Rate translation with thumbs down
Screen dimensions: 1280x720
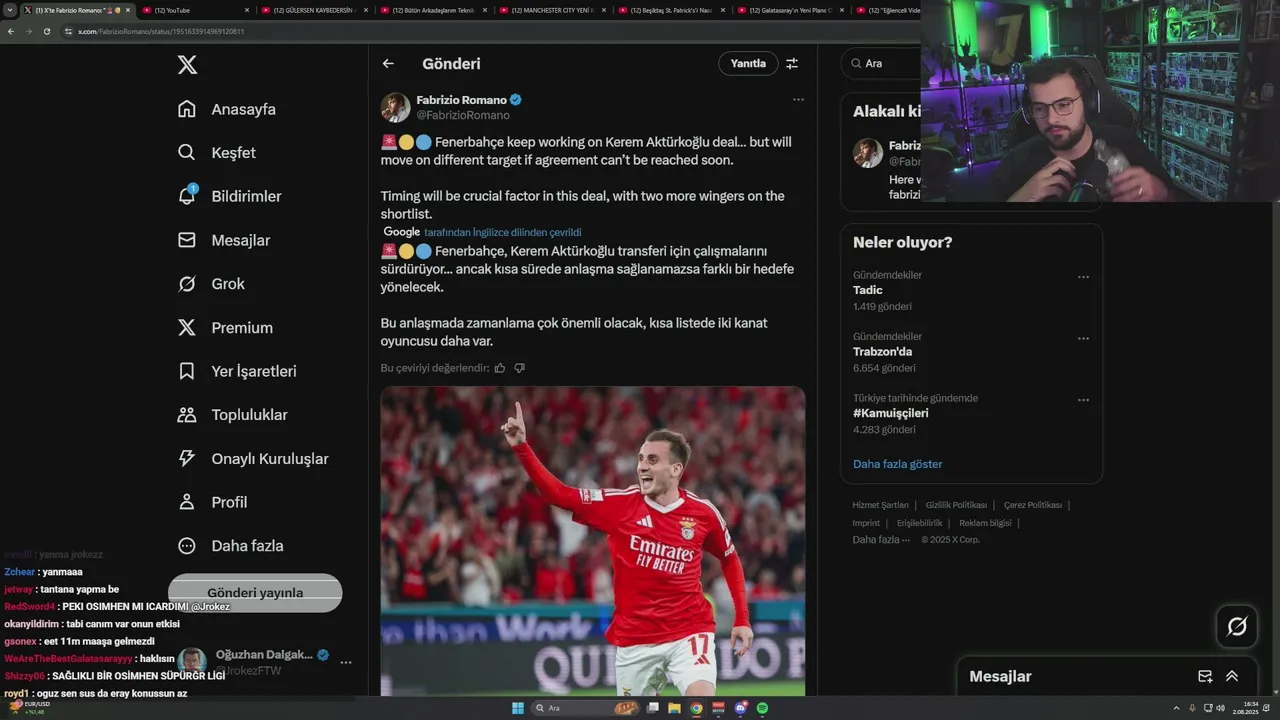519,368
